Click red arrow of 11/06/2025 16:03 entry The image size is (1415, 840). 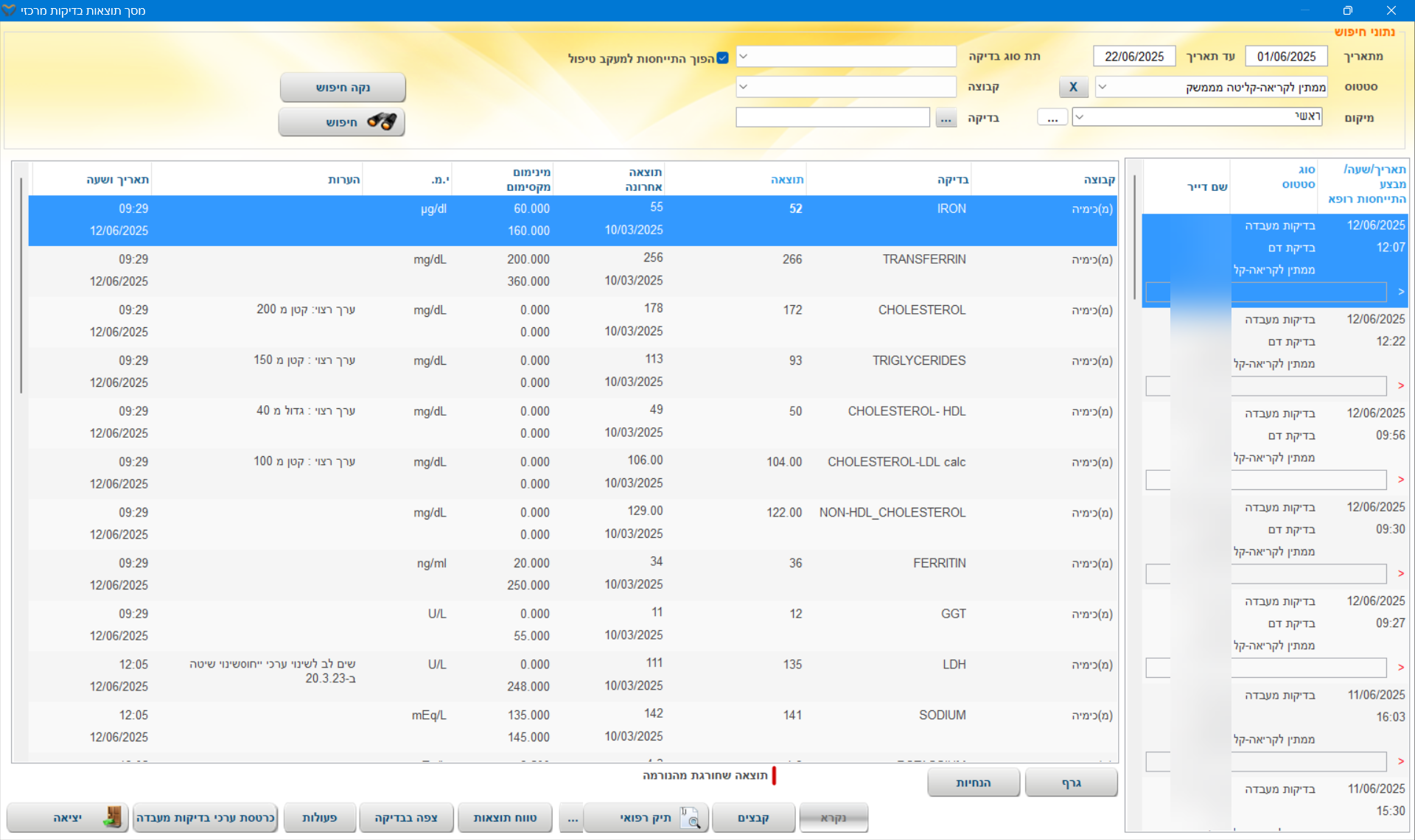click(x=1401, y=761)
